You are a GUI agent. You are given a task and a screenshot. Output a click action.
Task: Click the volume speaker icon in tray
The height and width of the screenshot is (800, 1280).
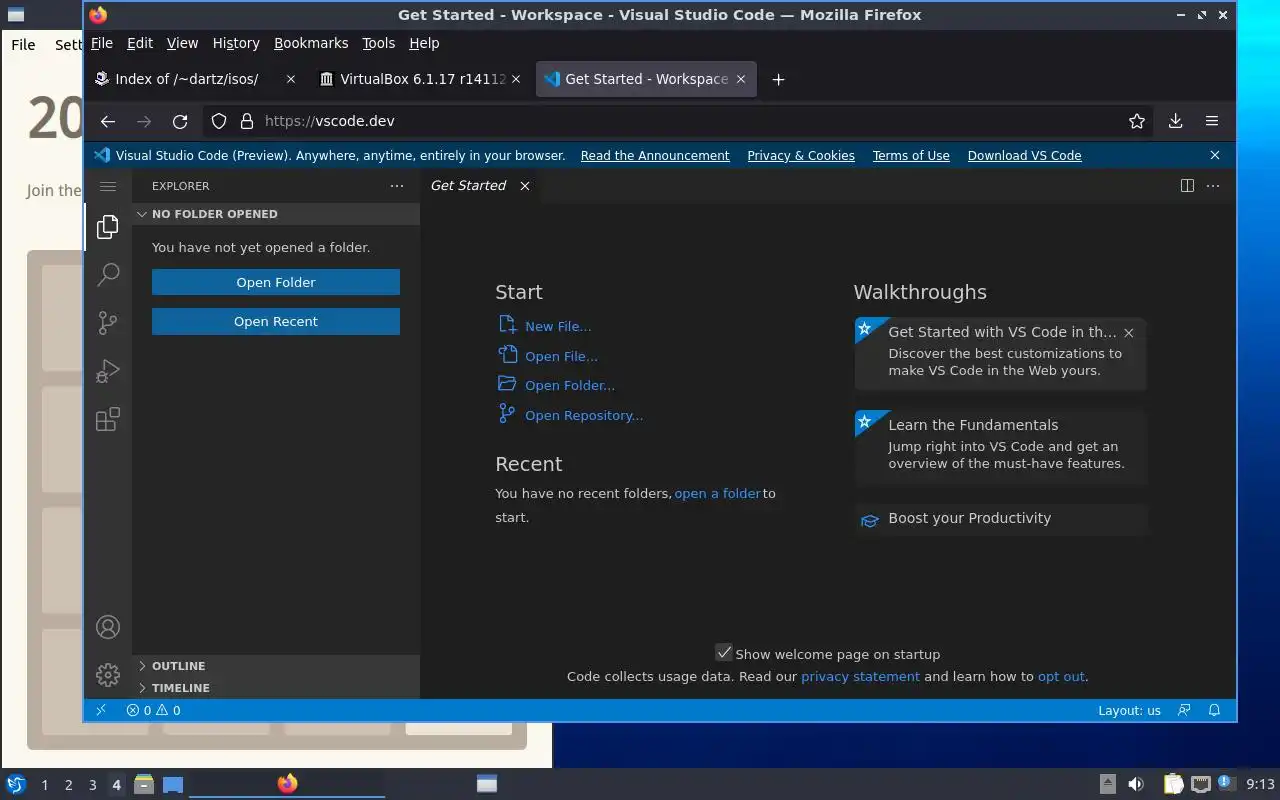point(1135,784)
